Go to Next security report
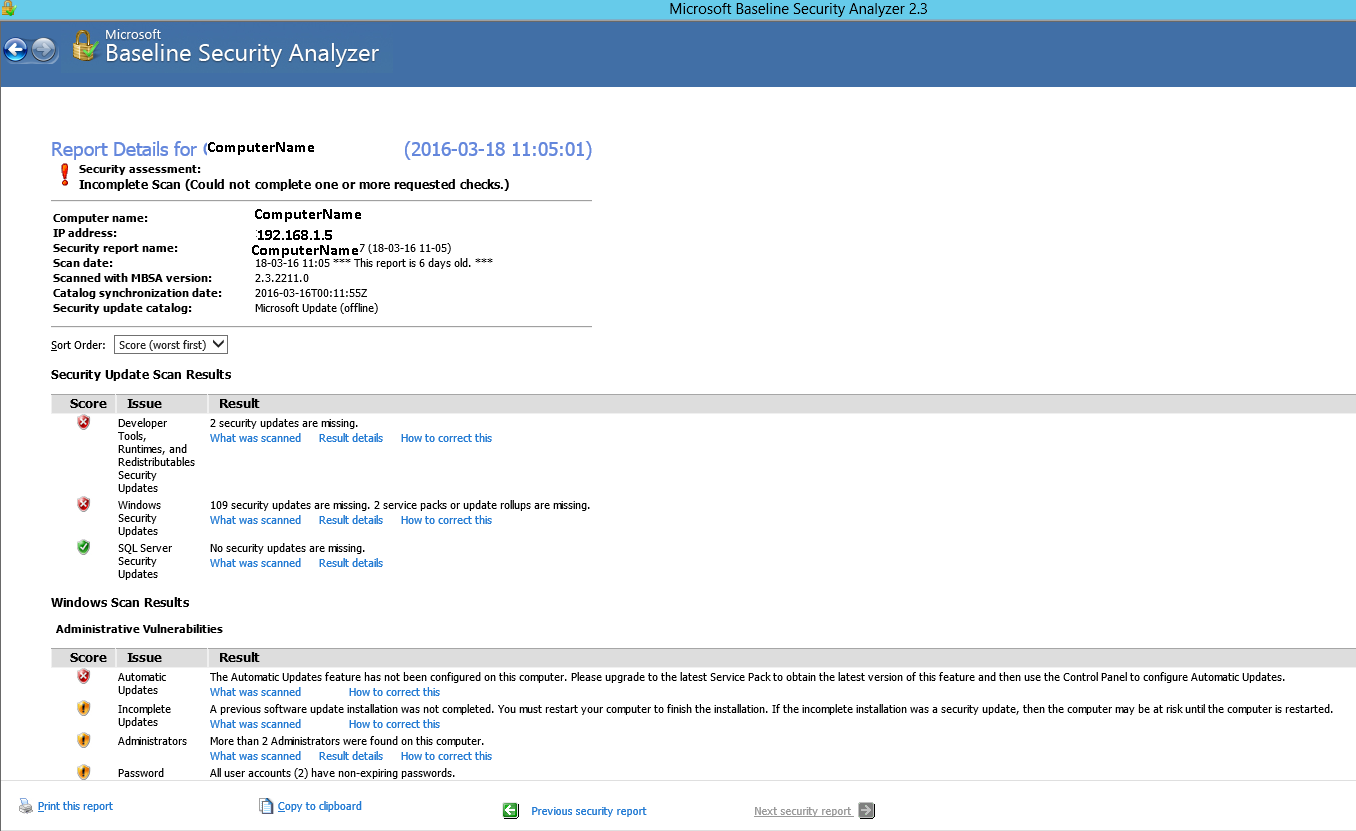The width and height of the screenshot is (1356, 831). [x=803, y=811]
